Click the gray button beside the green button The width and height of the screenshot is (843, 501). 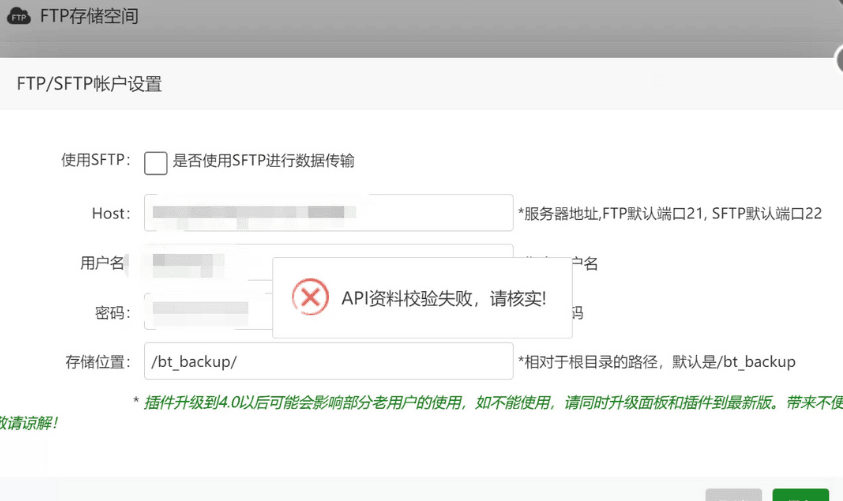(733, 495)
